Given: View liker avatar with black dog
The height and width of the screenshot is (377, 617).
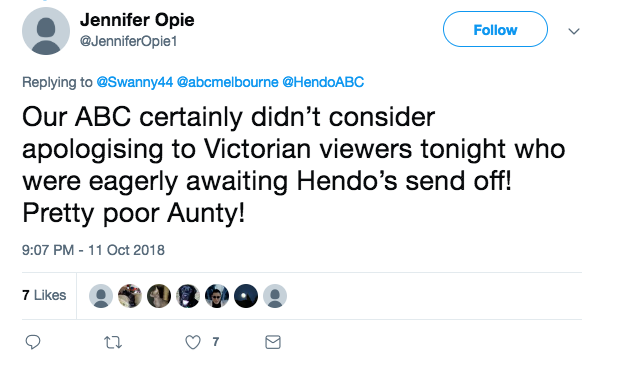Looking at the screenshot, I should tap(188, 296).
